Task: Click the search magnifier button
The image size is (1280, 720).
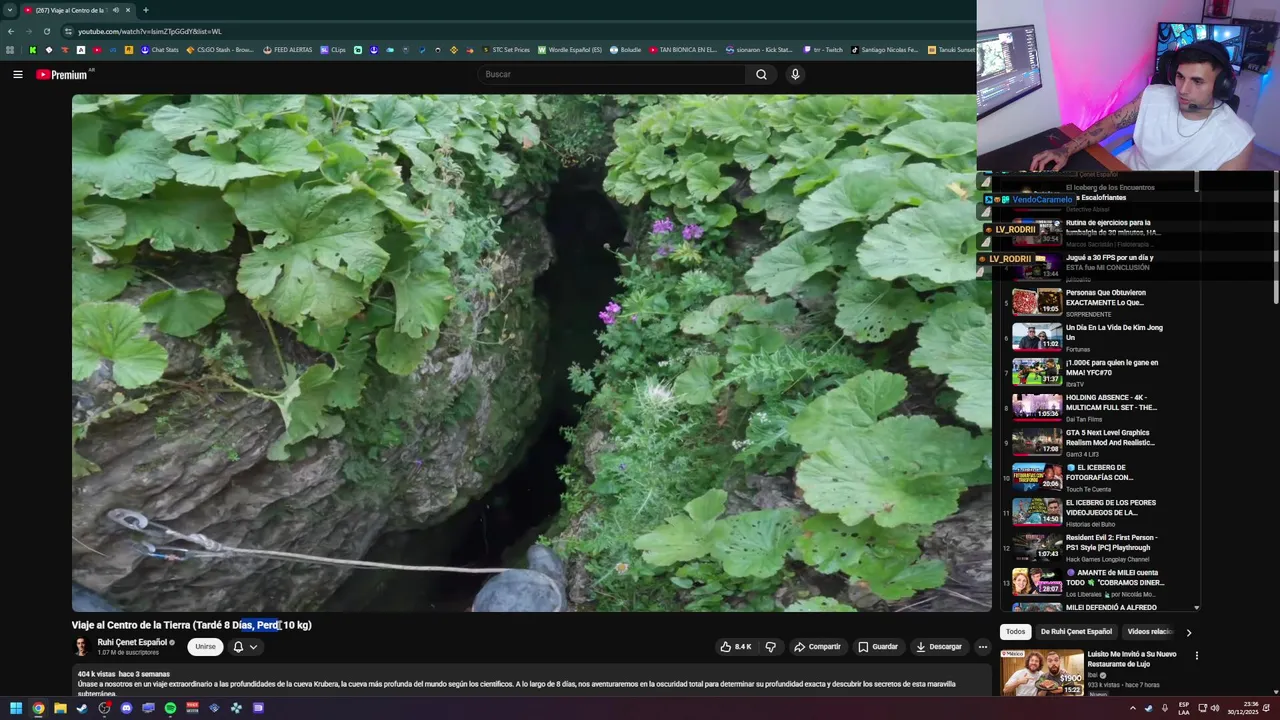Action: click(761, 74)
